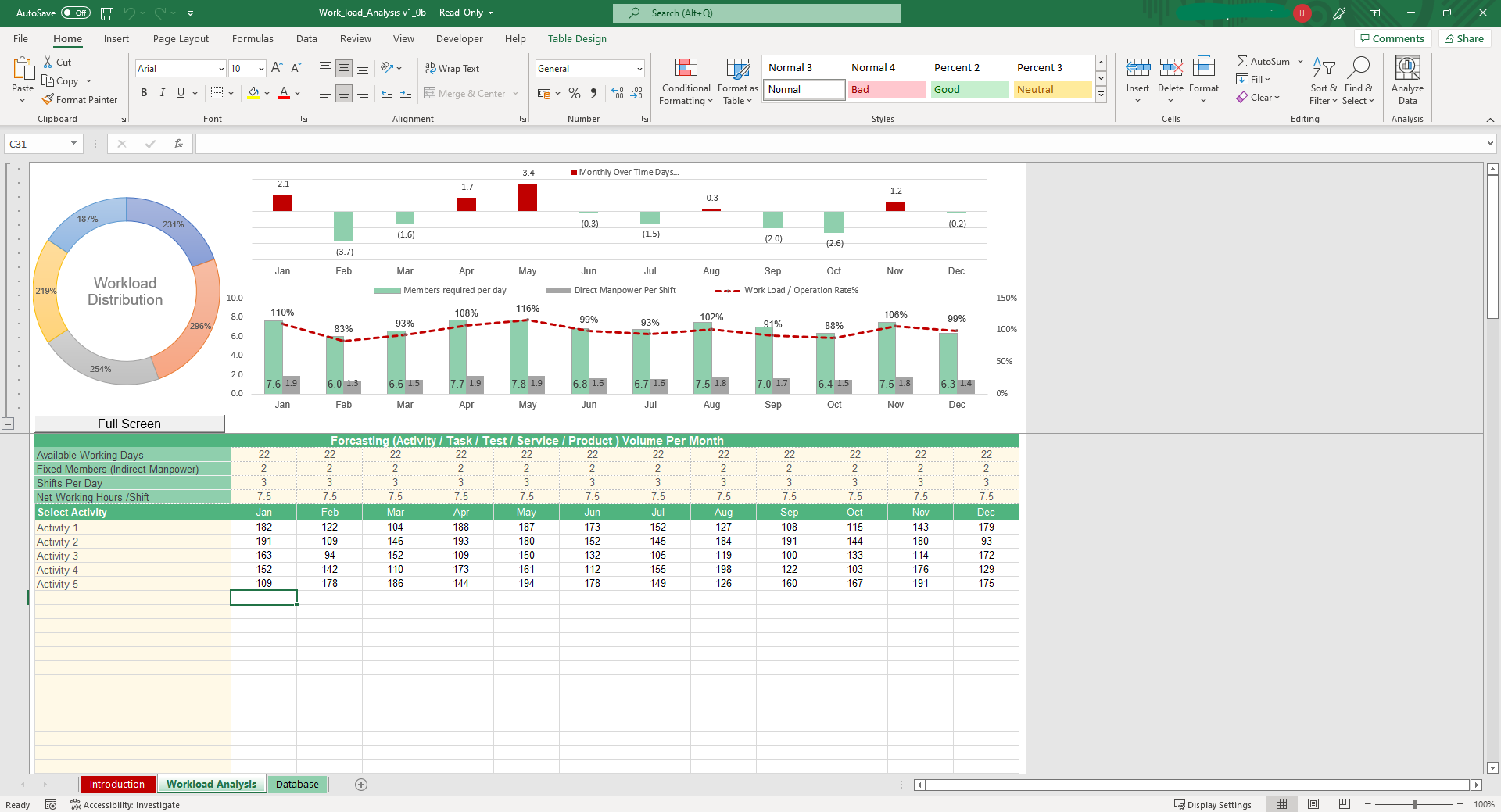Toggle AutoSave switch on
The width and height of the screenshot is (1501, 812).
pos(76,13)
